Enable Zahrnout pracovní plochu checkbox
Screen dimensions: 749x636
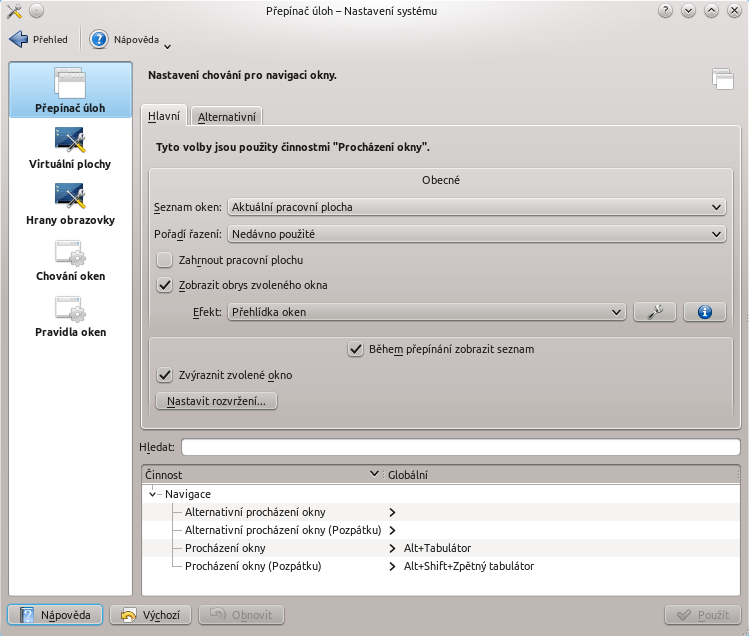(x=164, y=260)
